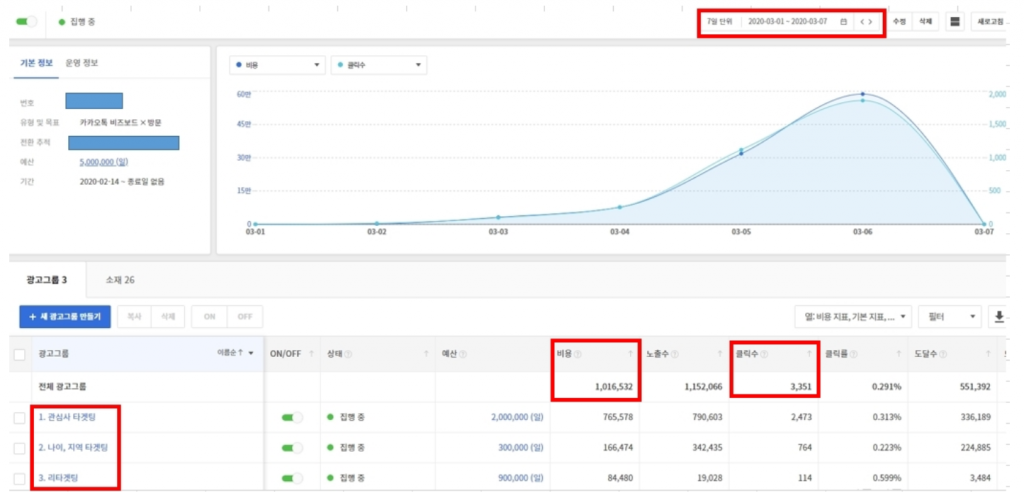The image size is (1024, 493).
Task: Click the 복사 button
Action: click(x=135, y=316)
